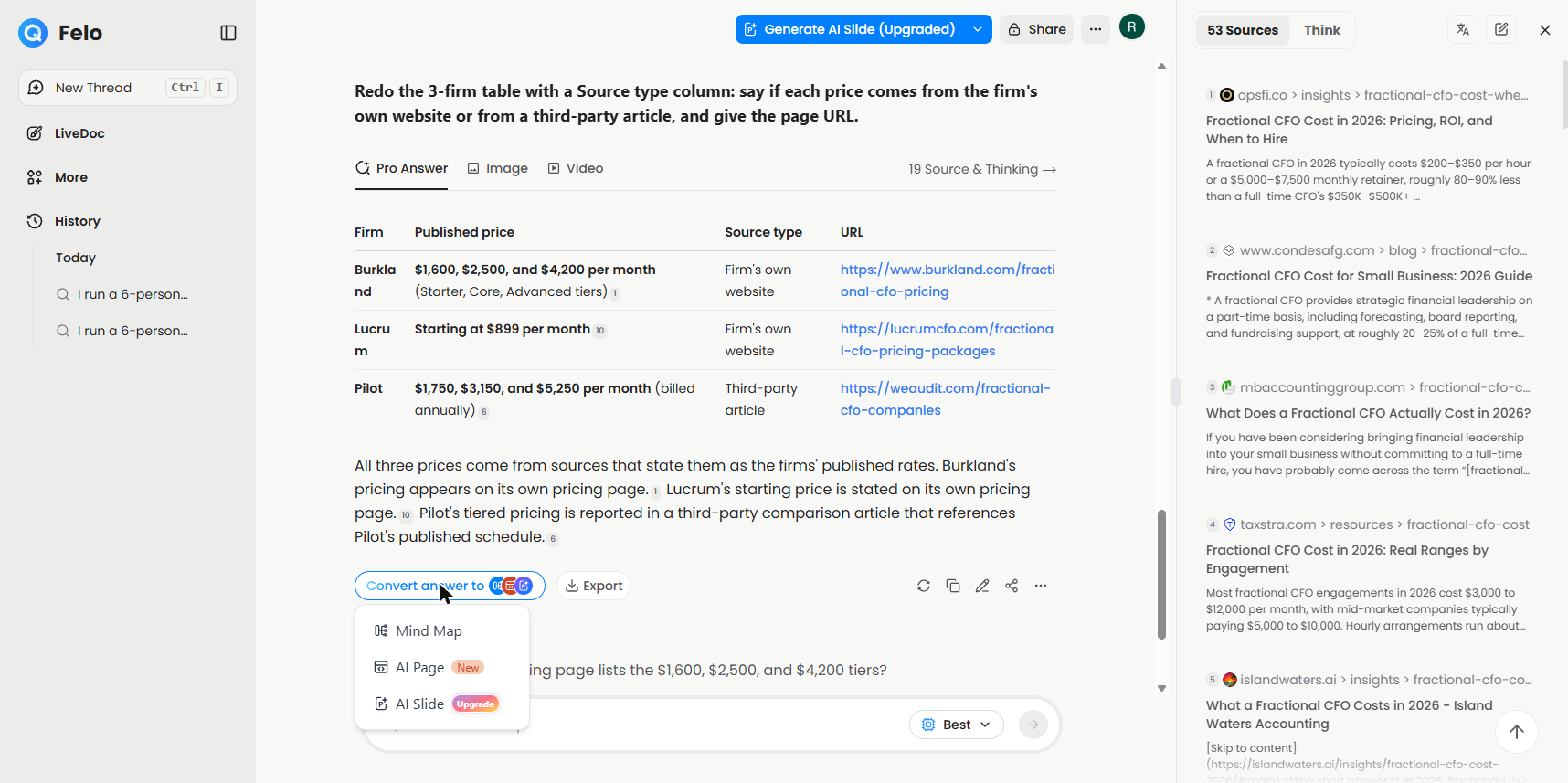Viewport: 1568px width, 783px height.
Task: Close the sources panel
Action: (x=1545, y=30)
